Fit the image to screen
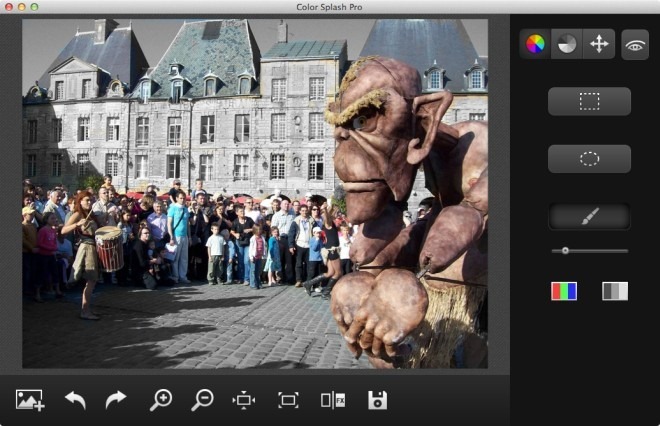Image resolution: width=660 pixels, height=426 pixels. 288,400
